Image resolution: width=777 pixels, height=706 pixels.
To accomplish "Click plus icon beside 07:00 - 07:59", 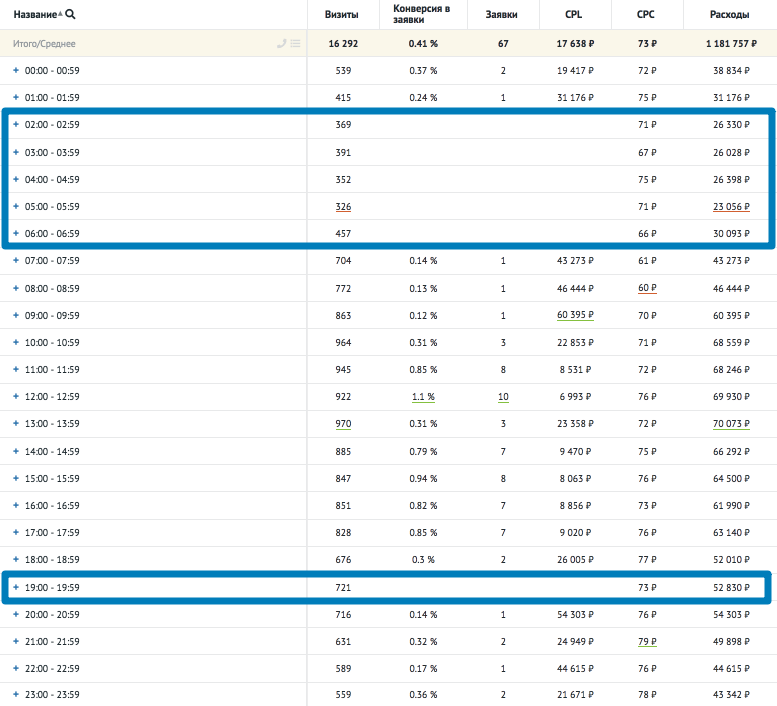I will tap(15, 261).
